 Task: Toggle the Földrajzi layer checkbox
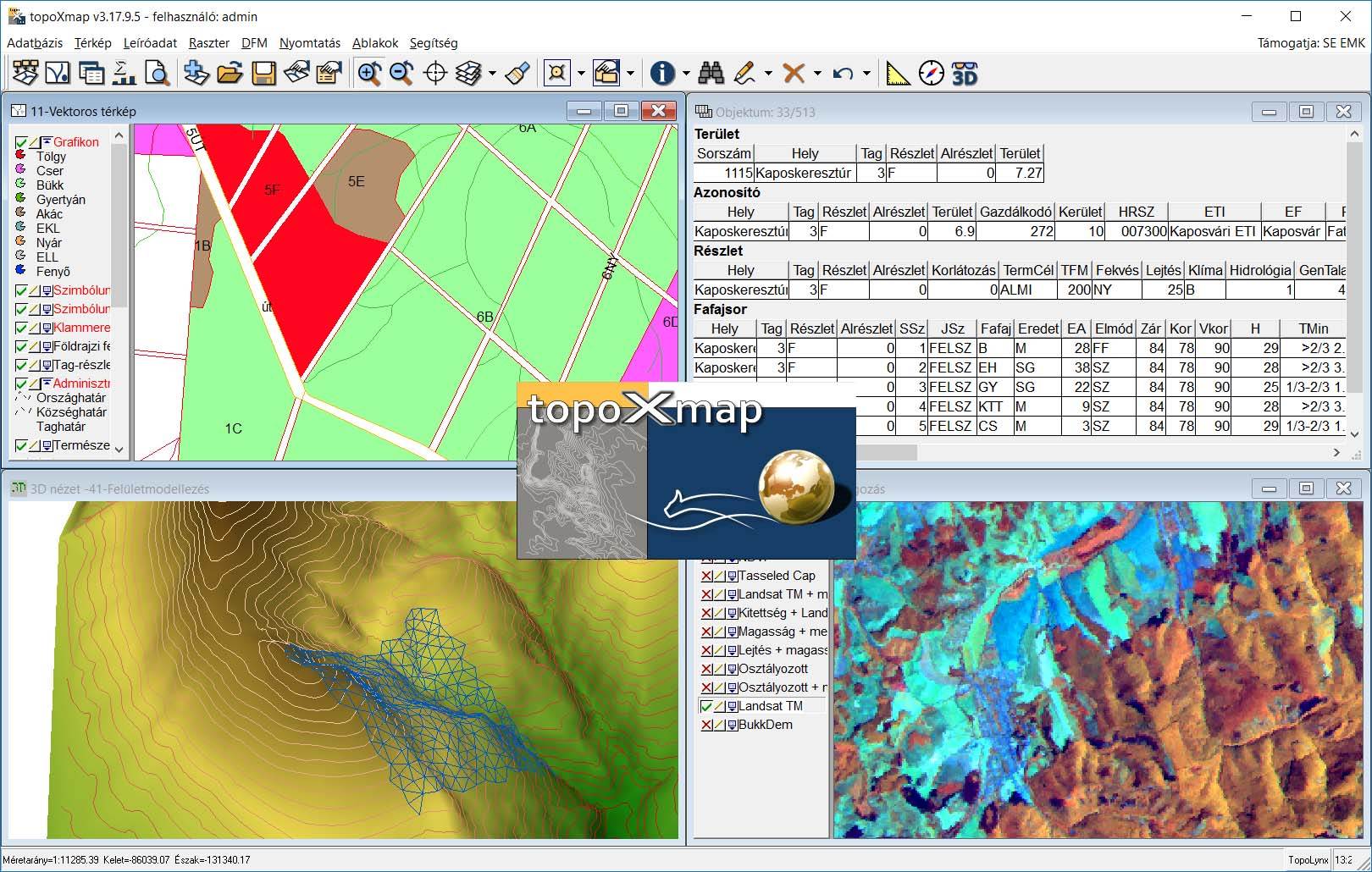coord(21,346)
